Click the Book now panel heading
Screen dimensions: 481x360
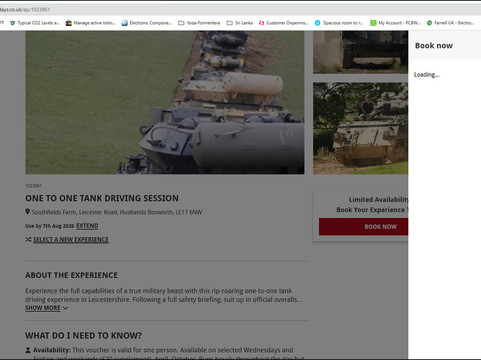pos(434,46)
